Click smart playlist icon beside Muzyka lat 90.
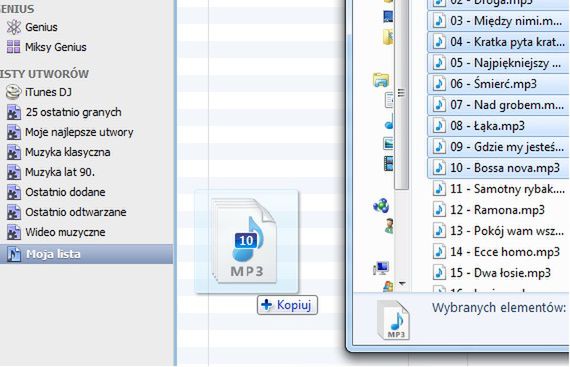The image size is (570, 367). pyautogui.click(x=14, y=172)
